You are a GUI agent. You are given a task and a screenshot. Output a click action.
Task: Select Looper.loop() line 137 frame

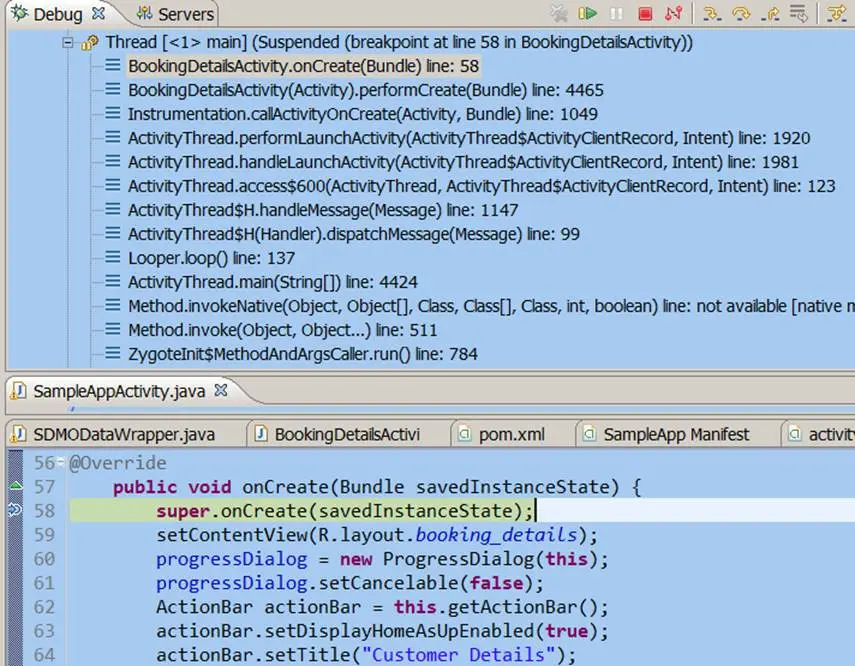(x=212, y=258)
